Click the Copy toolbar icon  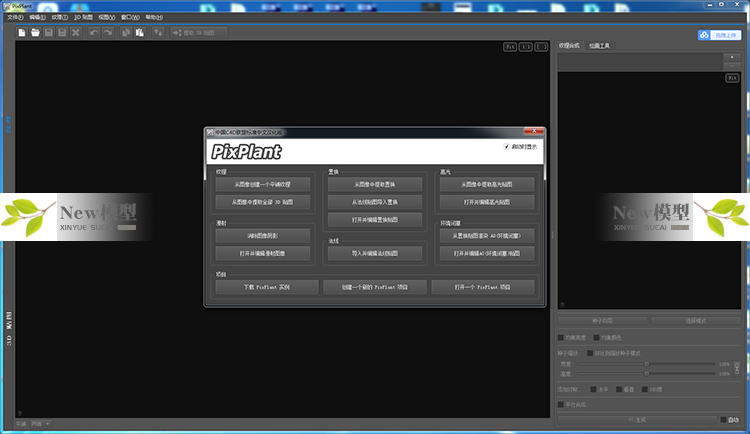click(126, 33)
